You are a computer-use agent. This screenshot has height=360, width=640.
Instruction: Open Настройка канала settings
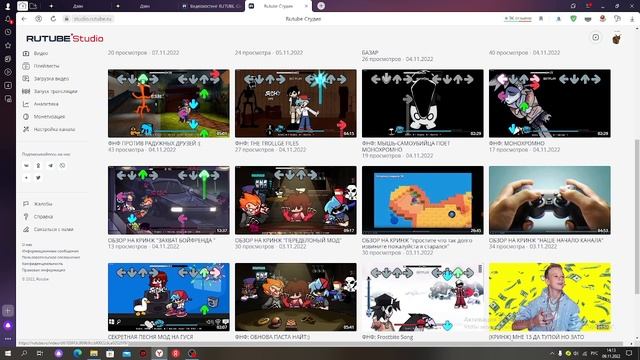(49, 129)
